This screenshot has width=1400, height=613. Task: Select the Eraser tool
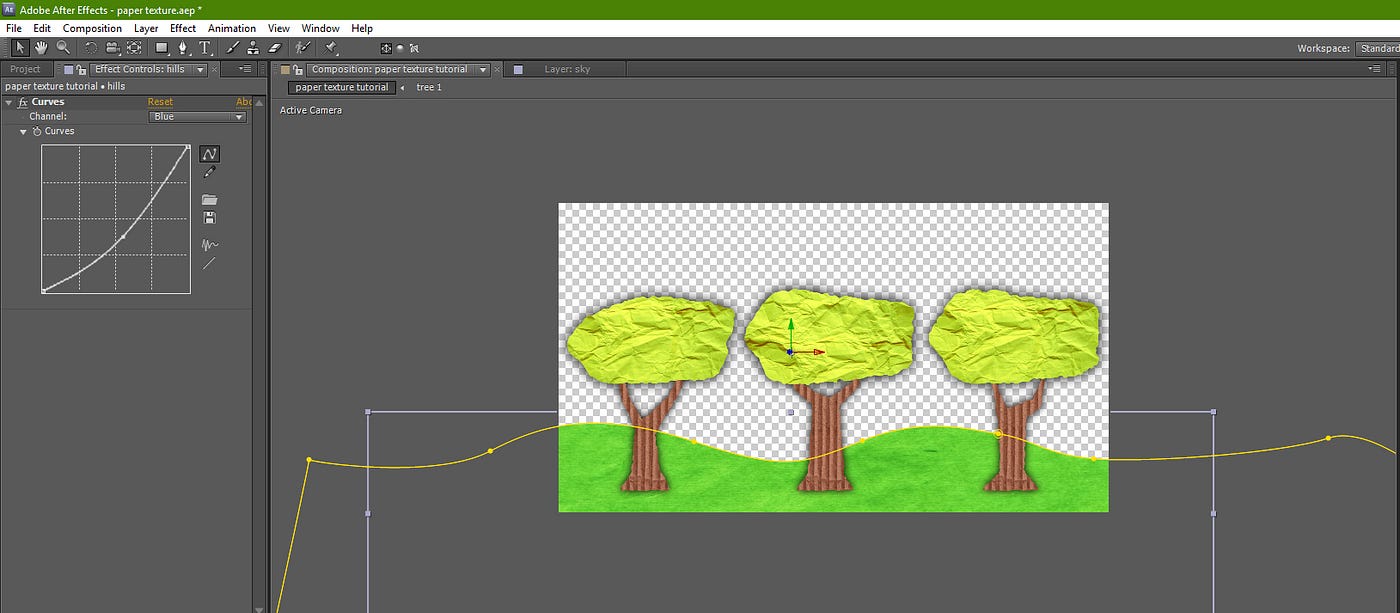point(277,47)
